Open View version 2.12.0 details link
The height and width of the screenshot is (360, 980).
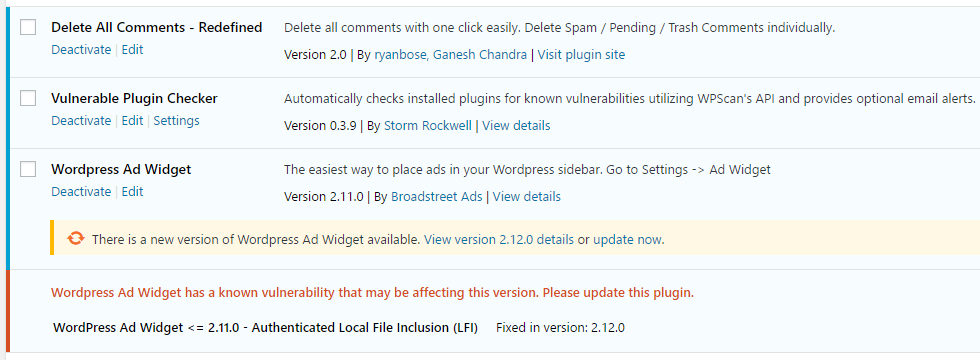499,239
